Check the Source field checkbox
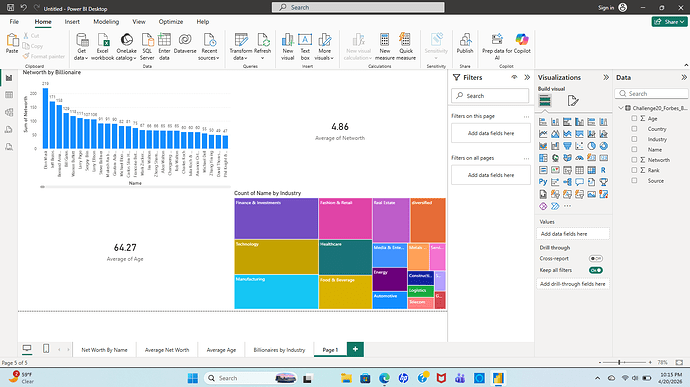 tap(634, 180)
